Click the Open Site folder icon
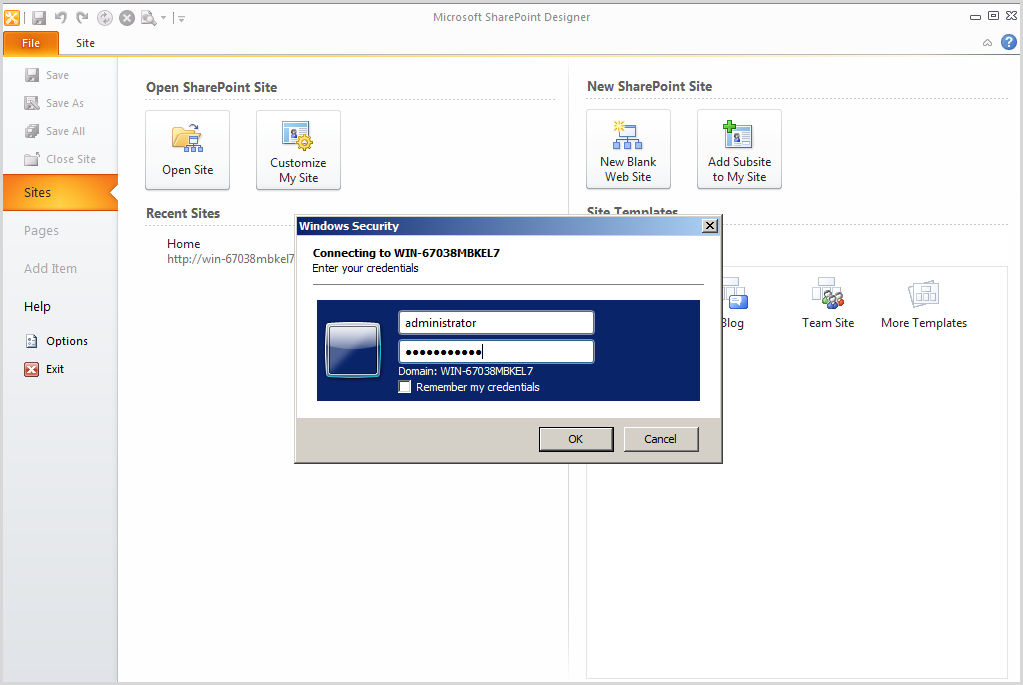Image resolution: width=1023 pixels, height=685 pixels. coord(187,138)
